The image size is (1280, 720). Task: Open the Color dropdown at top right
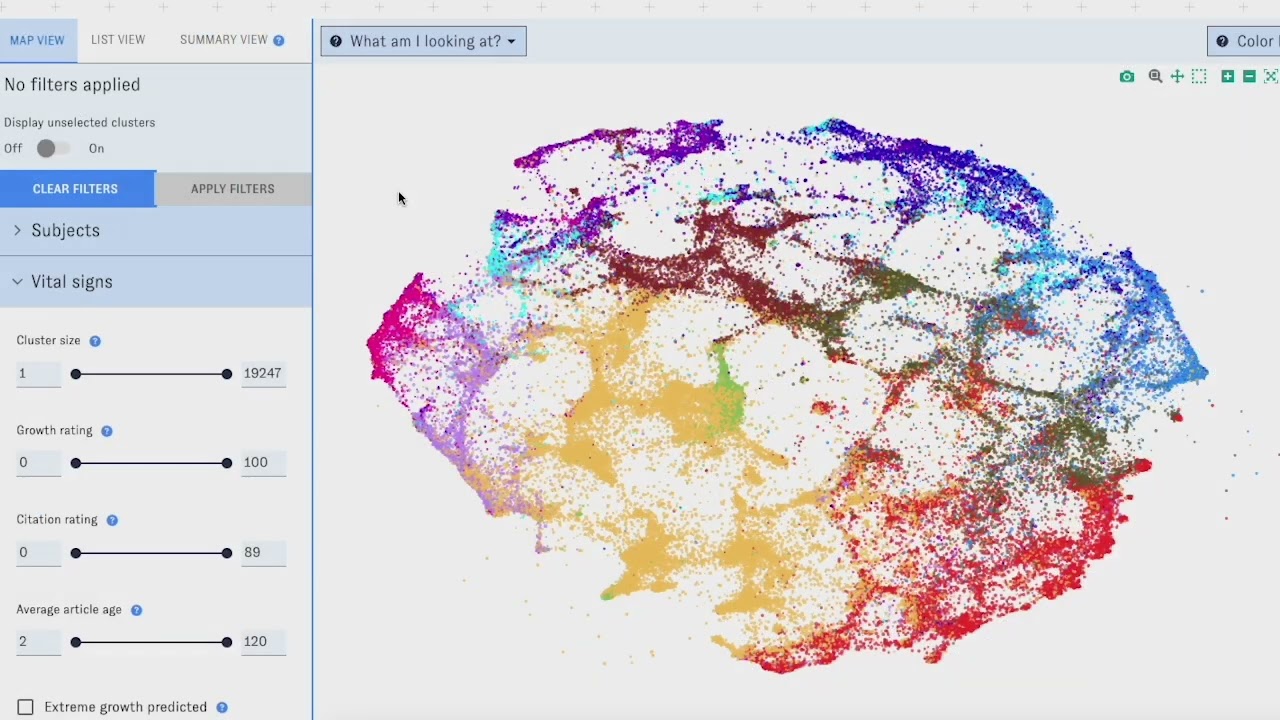pos(1244,41)
